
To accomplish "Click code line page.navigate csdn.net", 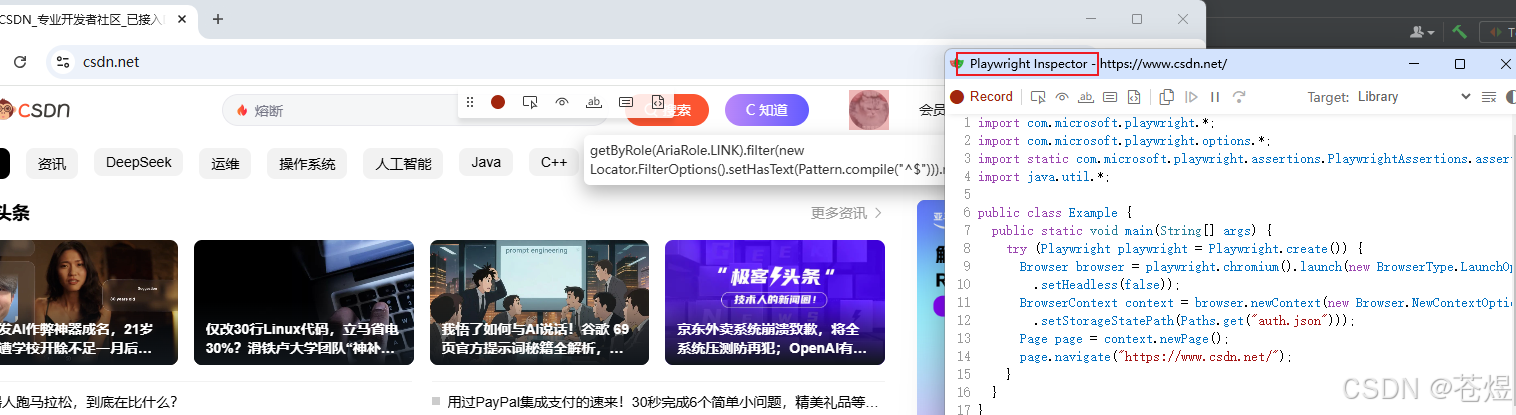I will coord(1156,356).
